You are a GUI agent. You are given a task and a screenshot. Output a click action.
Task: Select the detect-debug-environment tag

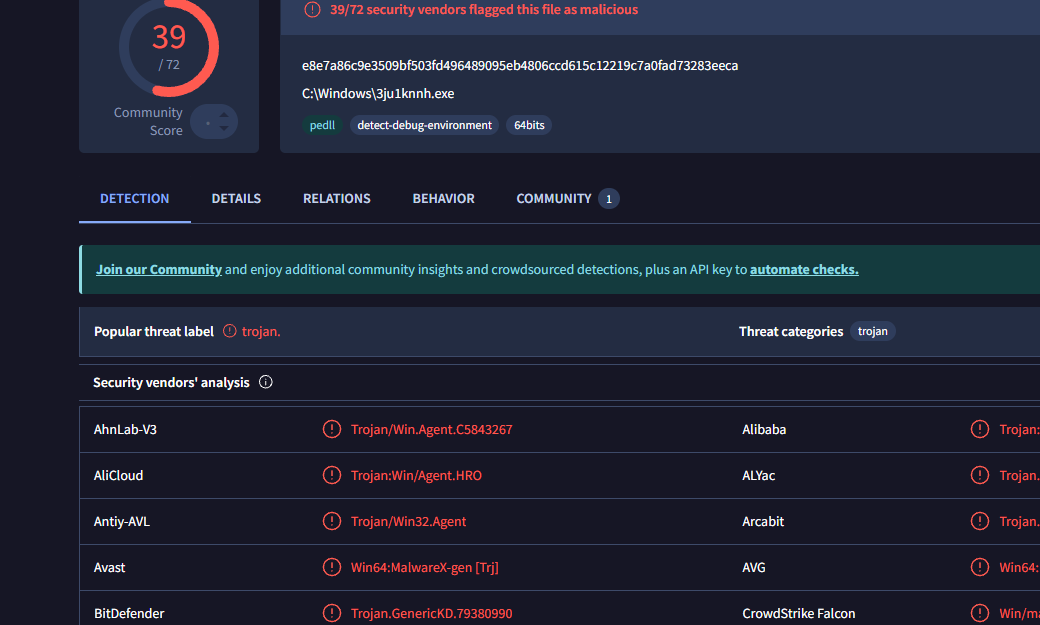pyautogui.click(x=424, y=125)
